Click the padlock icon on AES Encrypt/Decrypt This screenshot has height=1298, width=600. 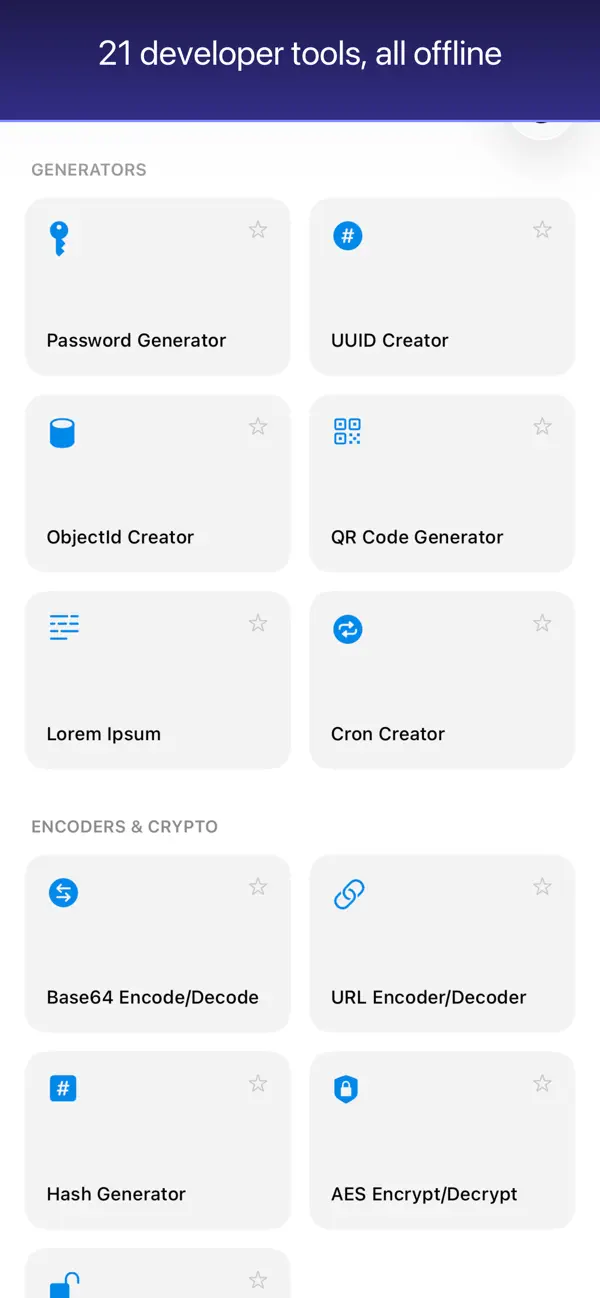tap(347, 1088)
